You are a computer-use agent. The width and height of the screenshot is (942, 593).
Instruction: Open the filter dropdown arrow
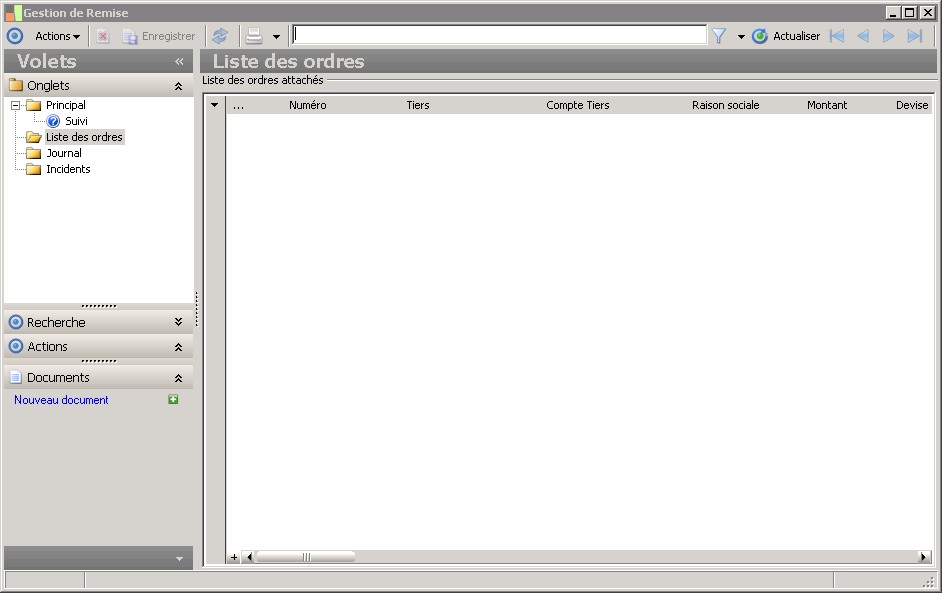coord(741,37)
